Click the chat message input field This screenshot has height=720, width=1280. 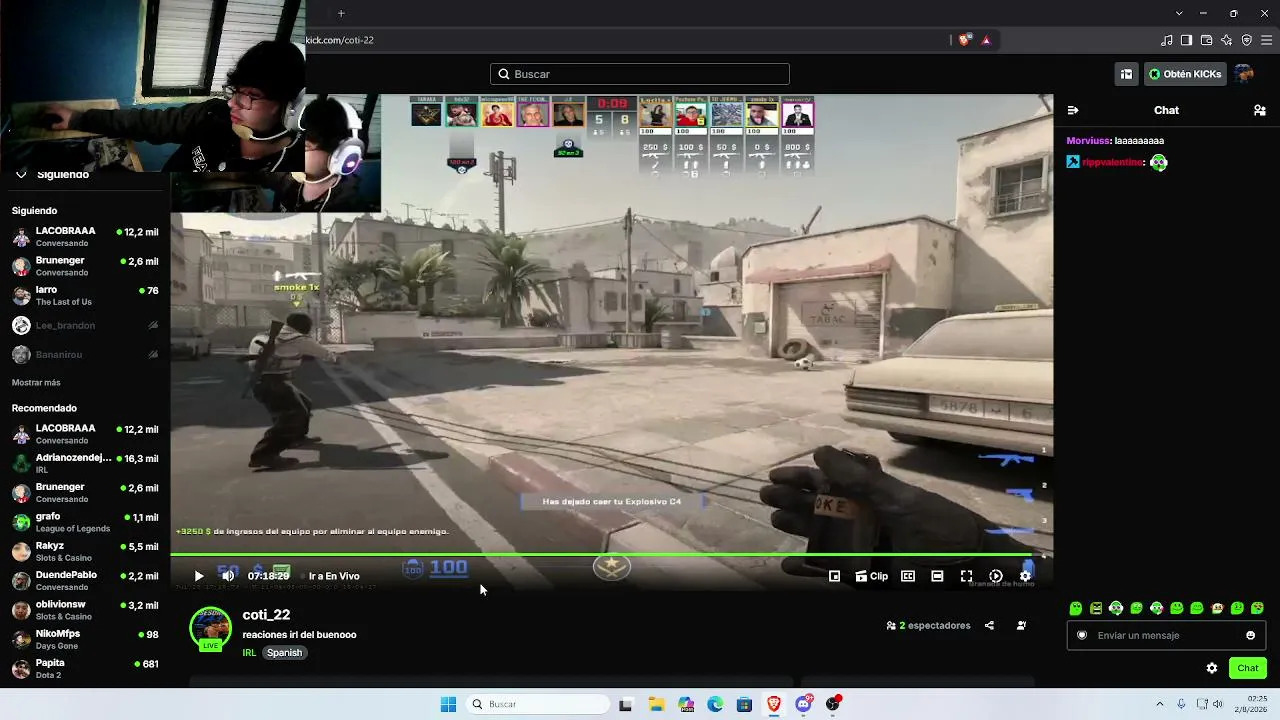(x=1166, y=635)
